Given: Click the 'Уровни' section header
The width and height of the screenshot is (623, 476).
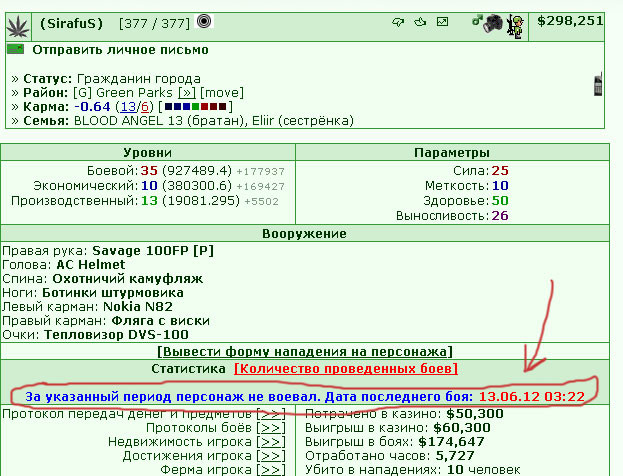Looking at the screenshot, I should pos(148,153).
